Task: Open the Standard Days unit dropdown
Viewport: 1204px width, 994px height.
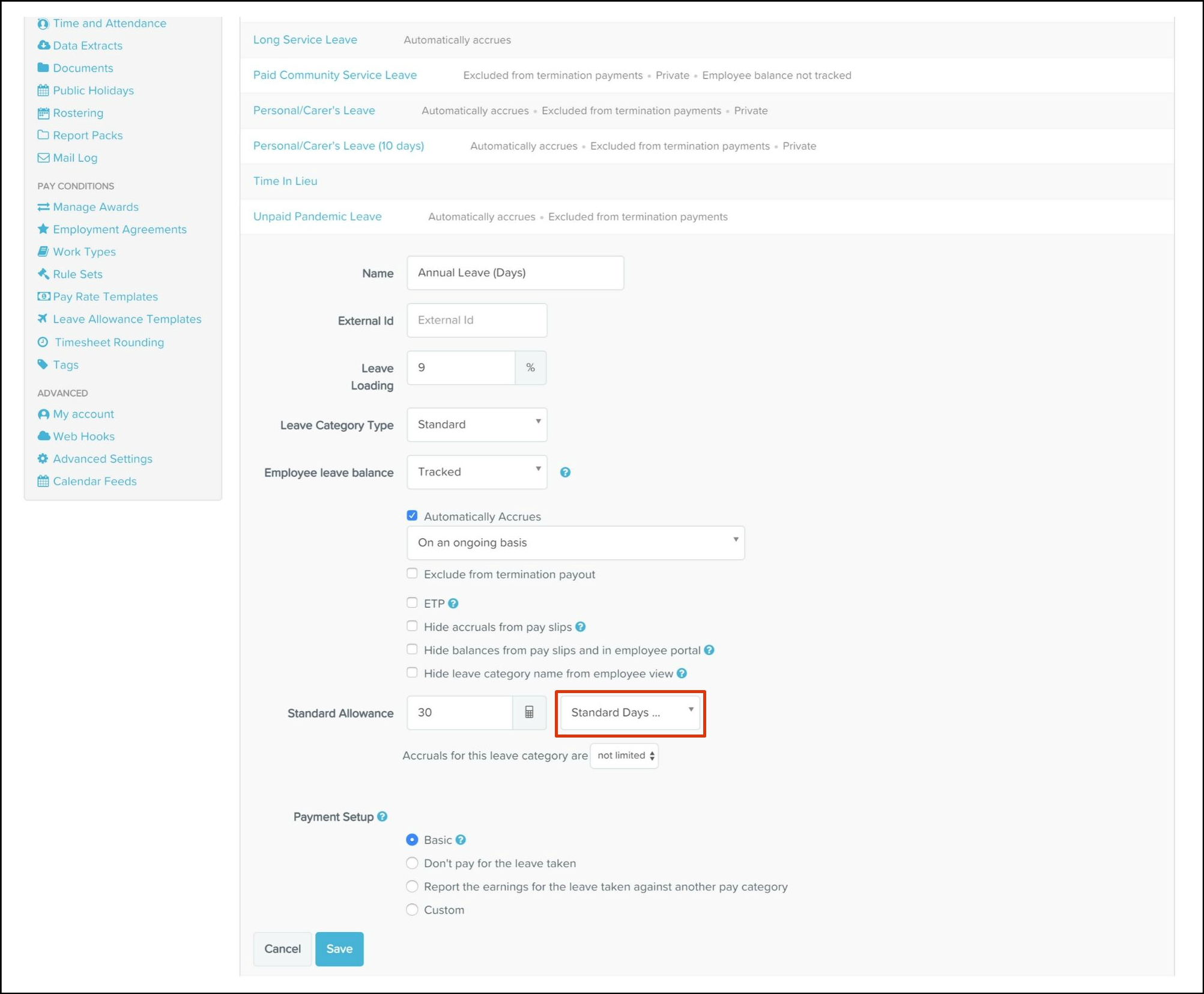Action: point(630,712)
